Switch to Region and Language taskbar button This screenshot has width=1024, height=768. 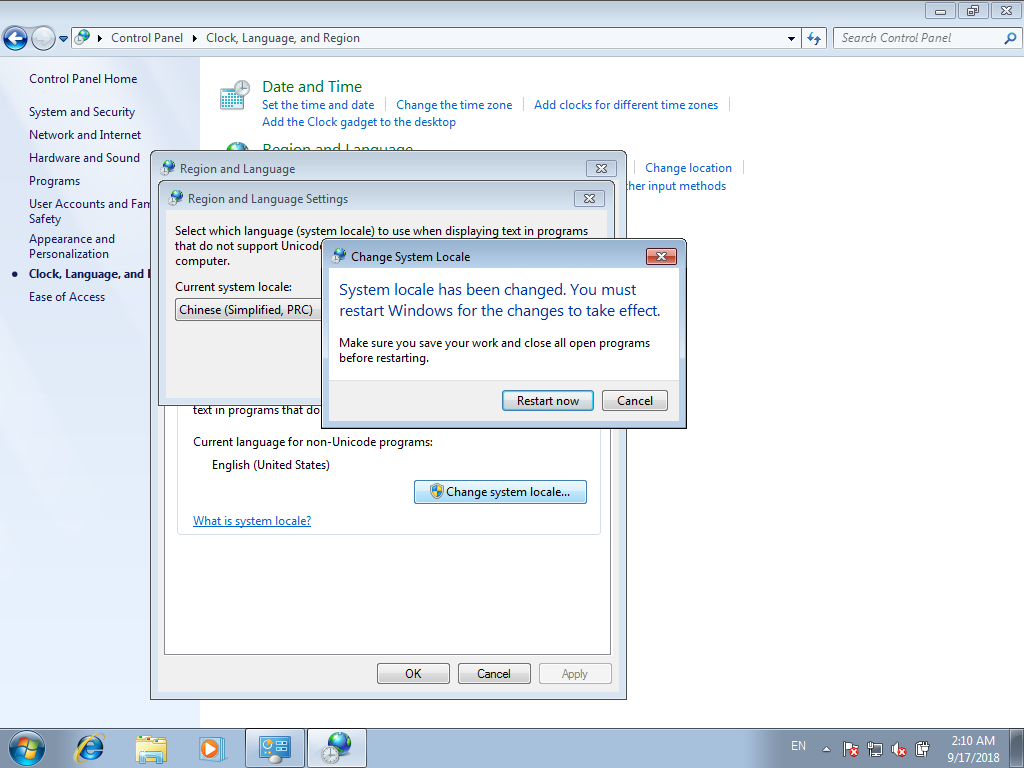tap(336, 748)
